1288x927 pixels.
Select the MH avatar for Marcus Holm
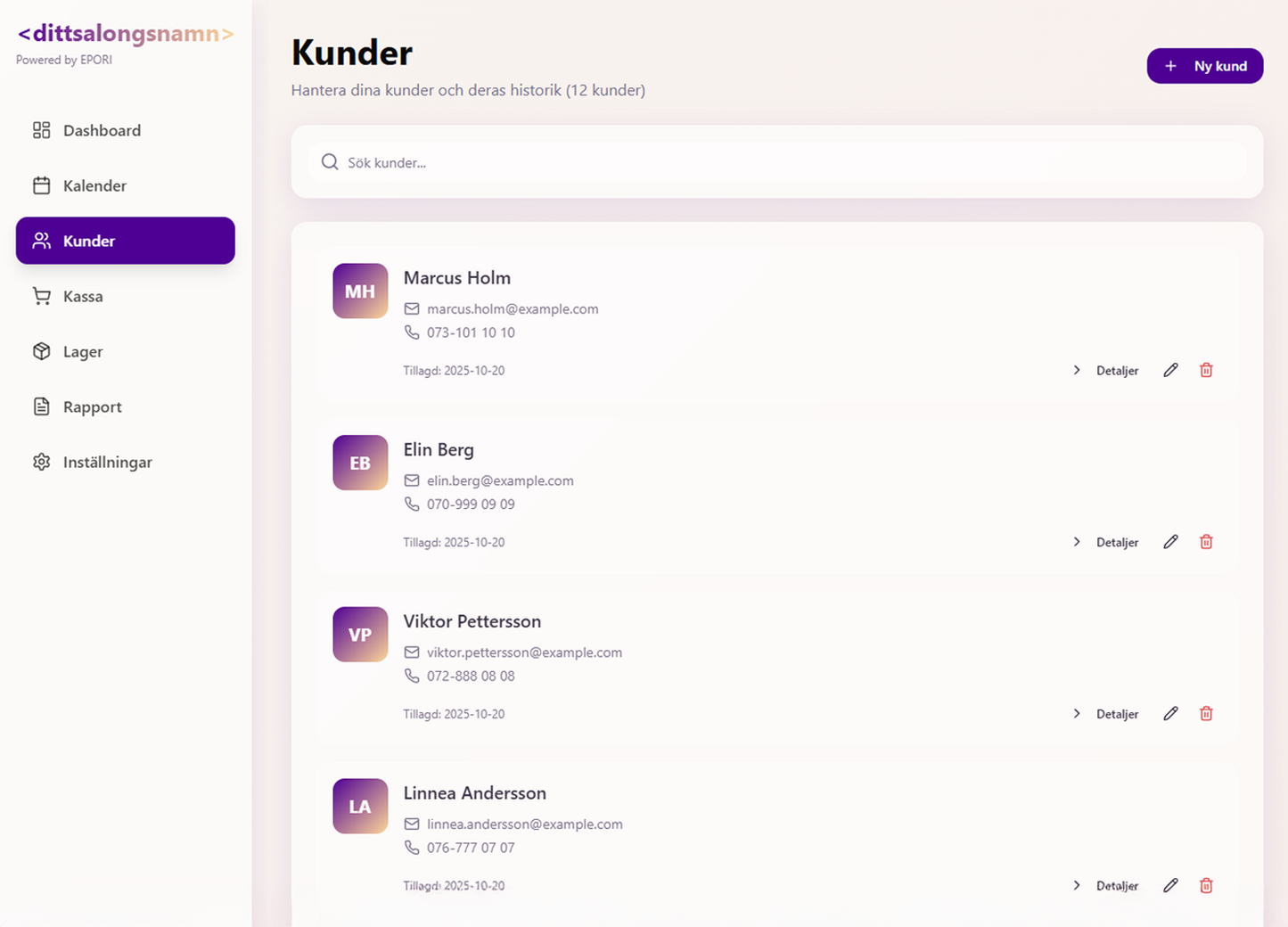[360, 291]
